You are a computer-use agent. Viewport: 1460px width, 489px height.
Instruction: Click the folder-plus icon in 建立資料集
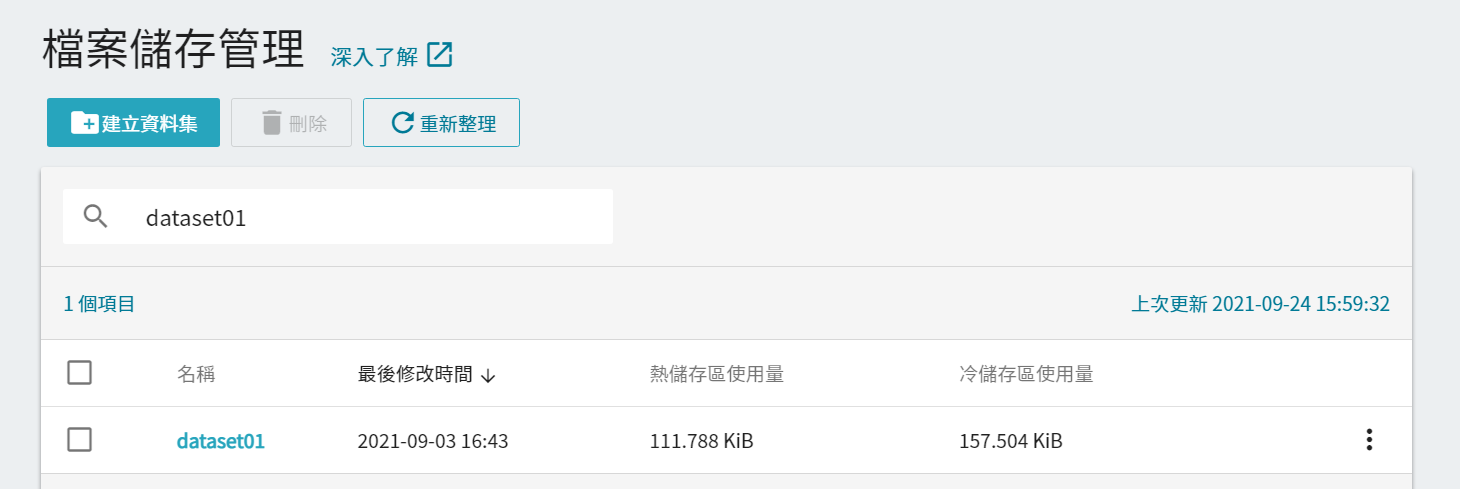84,123
